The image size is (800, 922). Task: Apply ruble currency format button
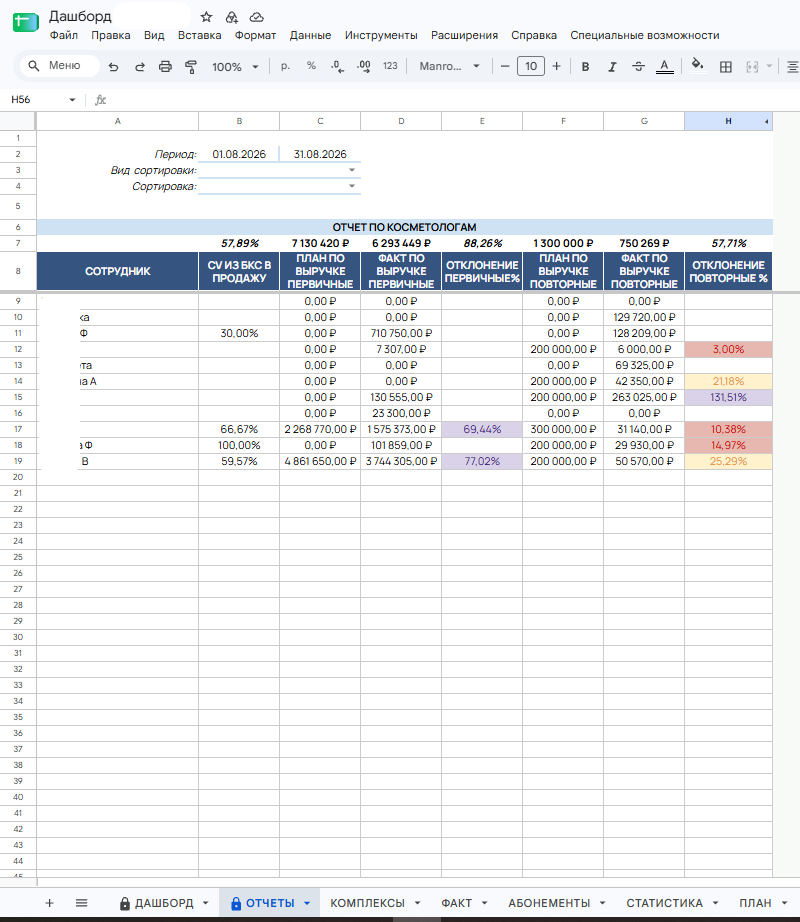coord(285,66)
